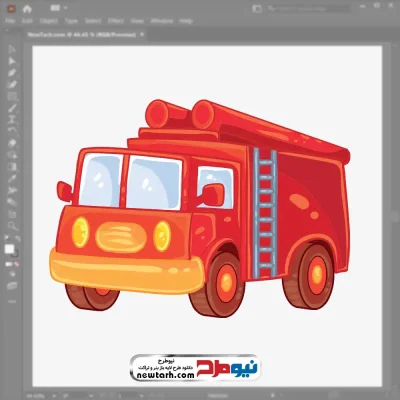
Task: Select the Zoom magnifier tool
Action: [12, 226]
